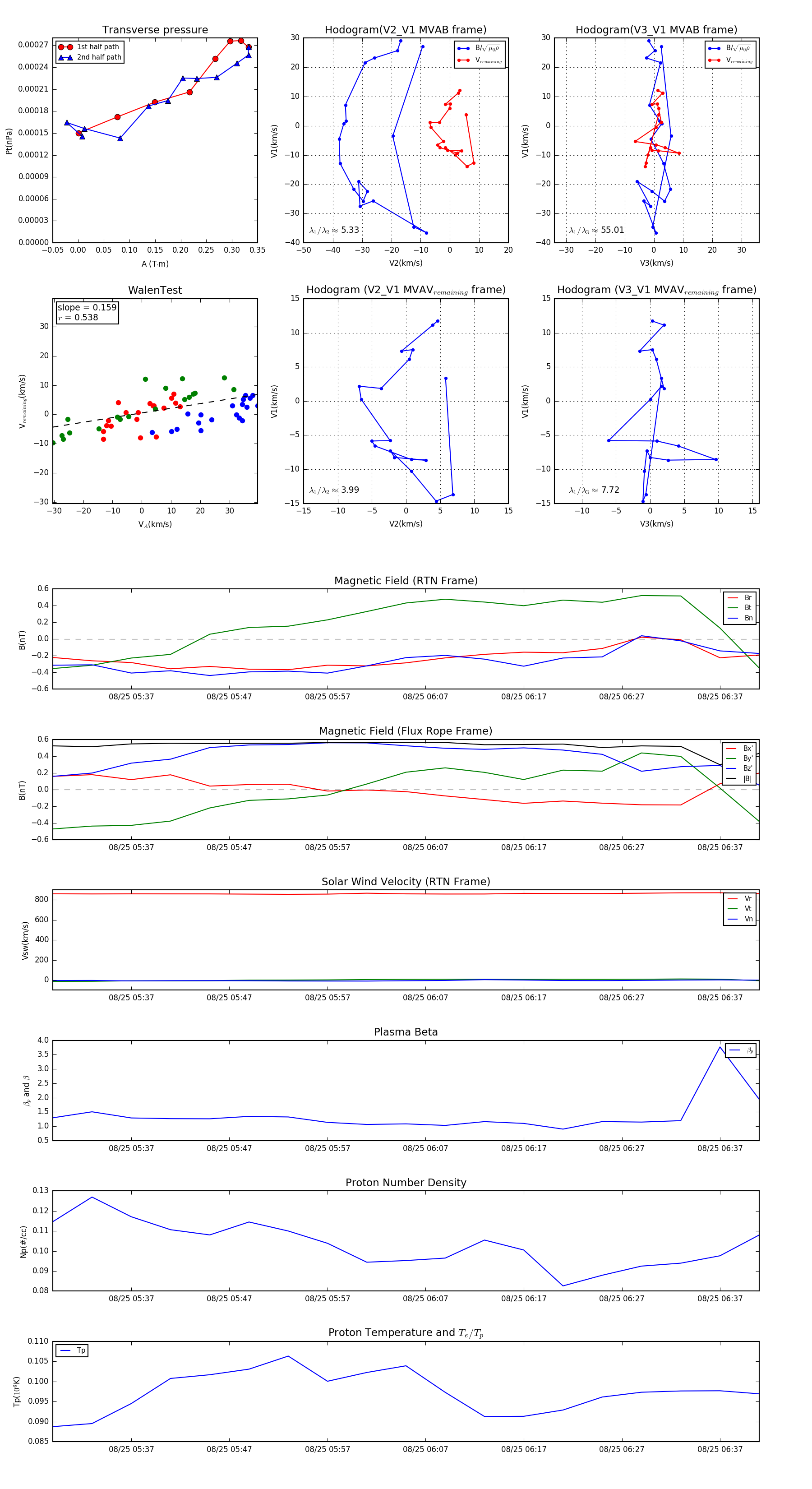Click the "Np(#/cc)" y-axis label
Viewport: 812px width, 1489px height.
click(x=24, y=1241)
